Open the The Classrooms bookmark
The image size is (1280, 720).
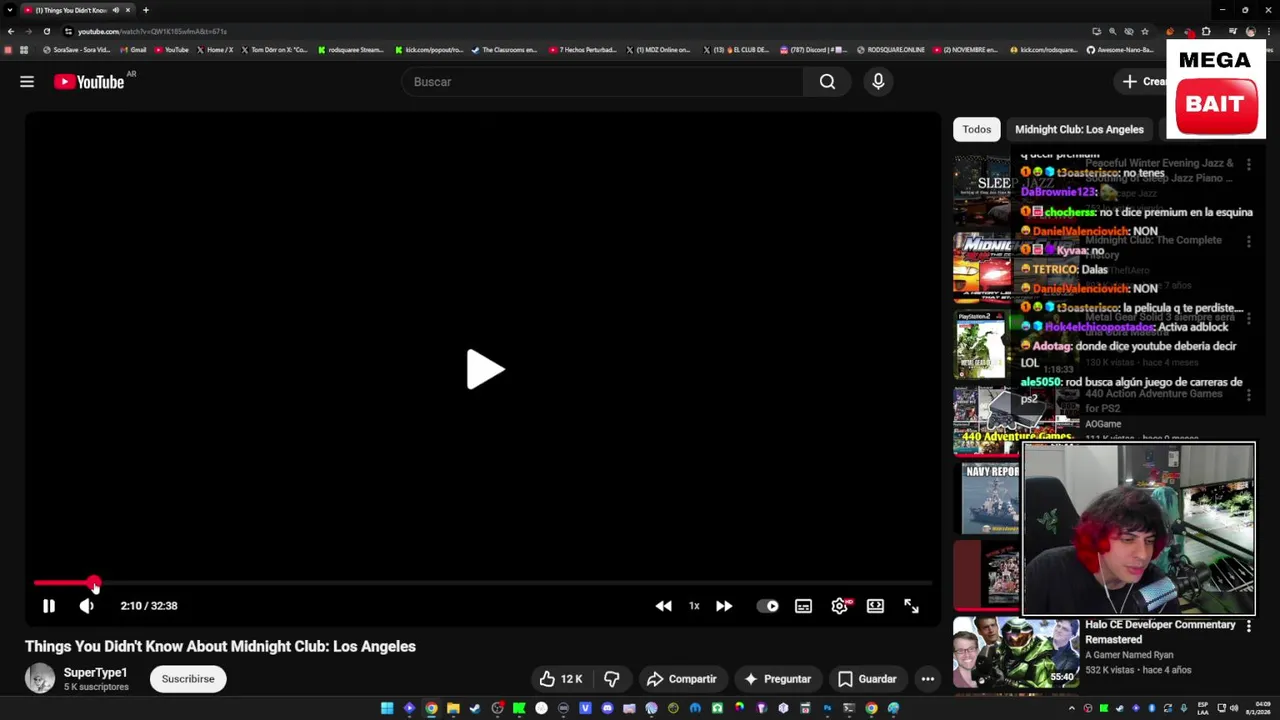[505, 50]
